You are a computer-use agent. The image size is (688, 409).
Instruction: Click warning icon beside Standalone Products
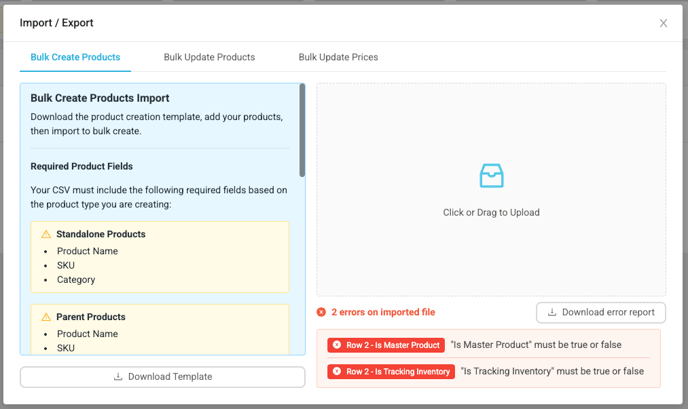coord(45,234)
